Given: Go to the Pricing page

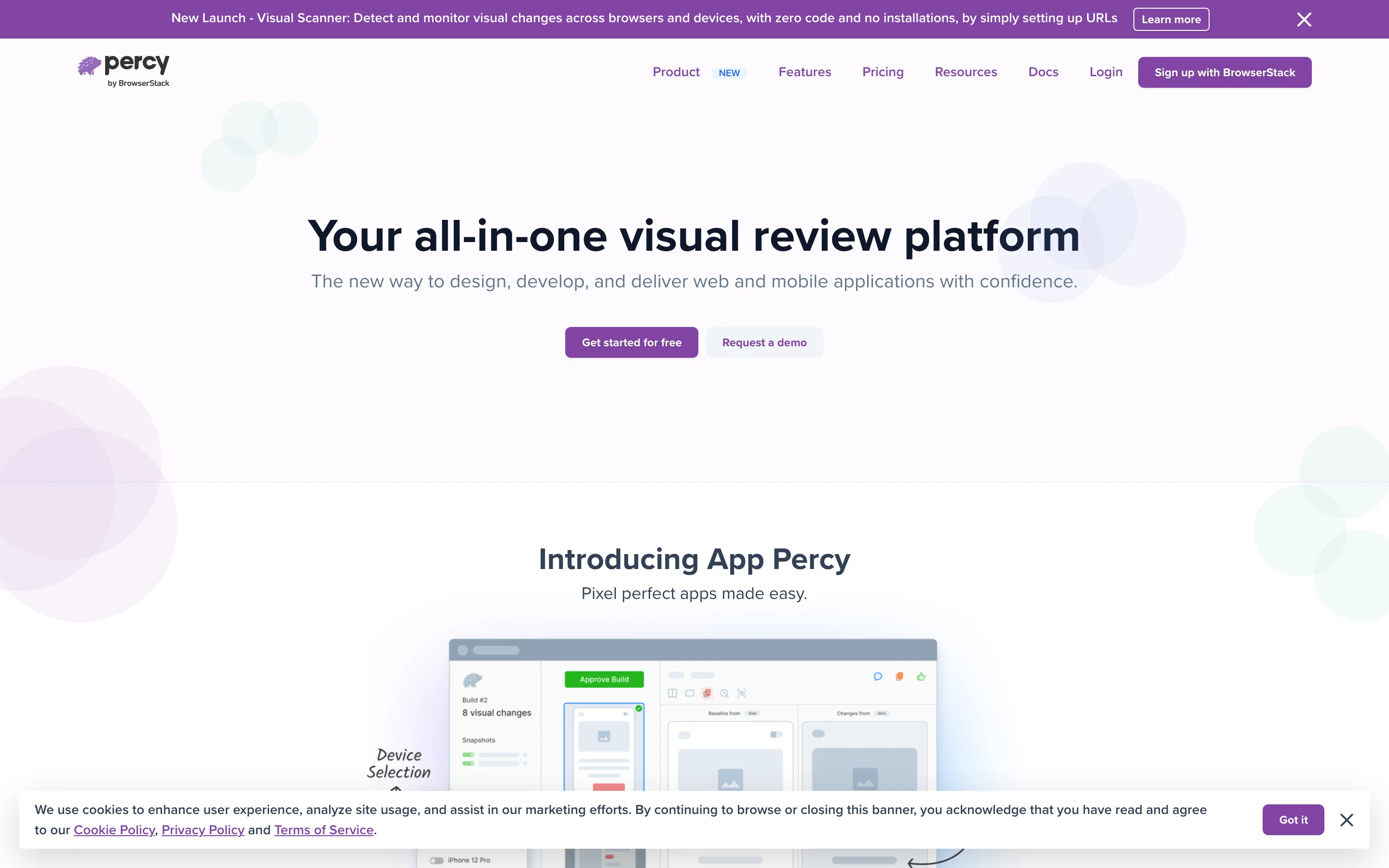Looking at the screenshot, I should pyautogui.click(x=882, y=72).
